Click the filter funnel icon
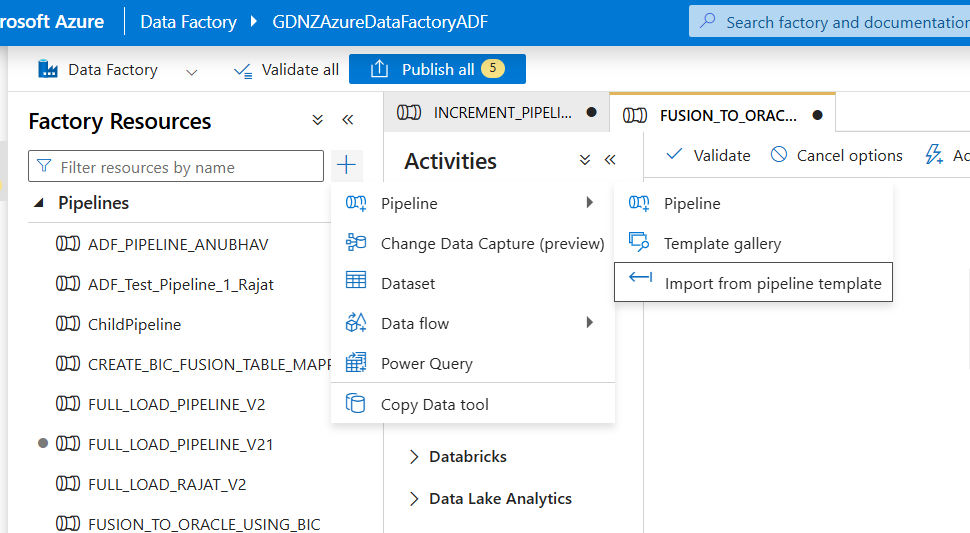This screenshot has height=533, width=970. 44,166
